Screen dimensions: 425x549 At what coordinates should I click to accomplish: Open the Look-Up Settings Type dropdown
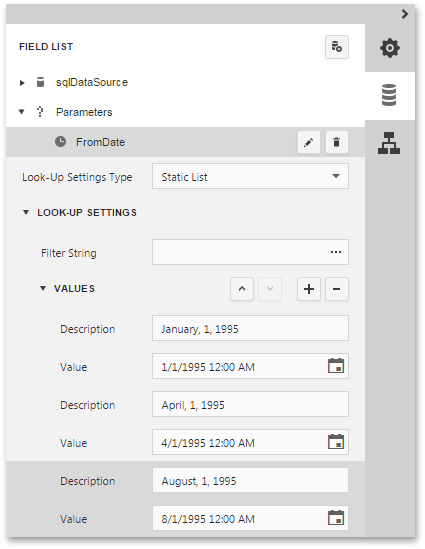click(250, 176)
